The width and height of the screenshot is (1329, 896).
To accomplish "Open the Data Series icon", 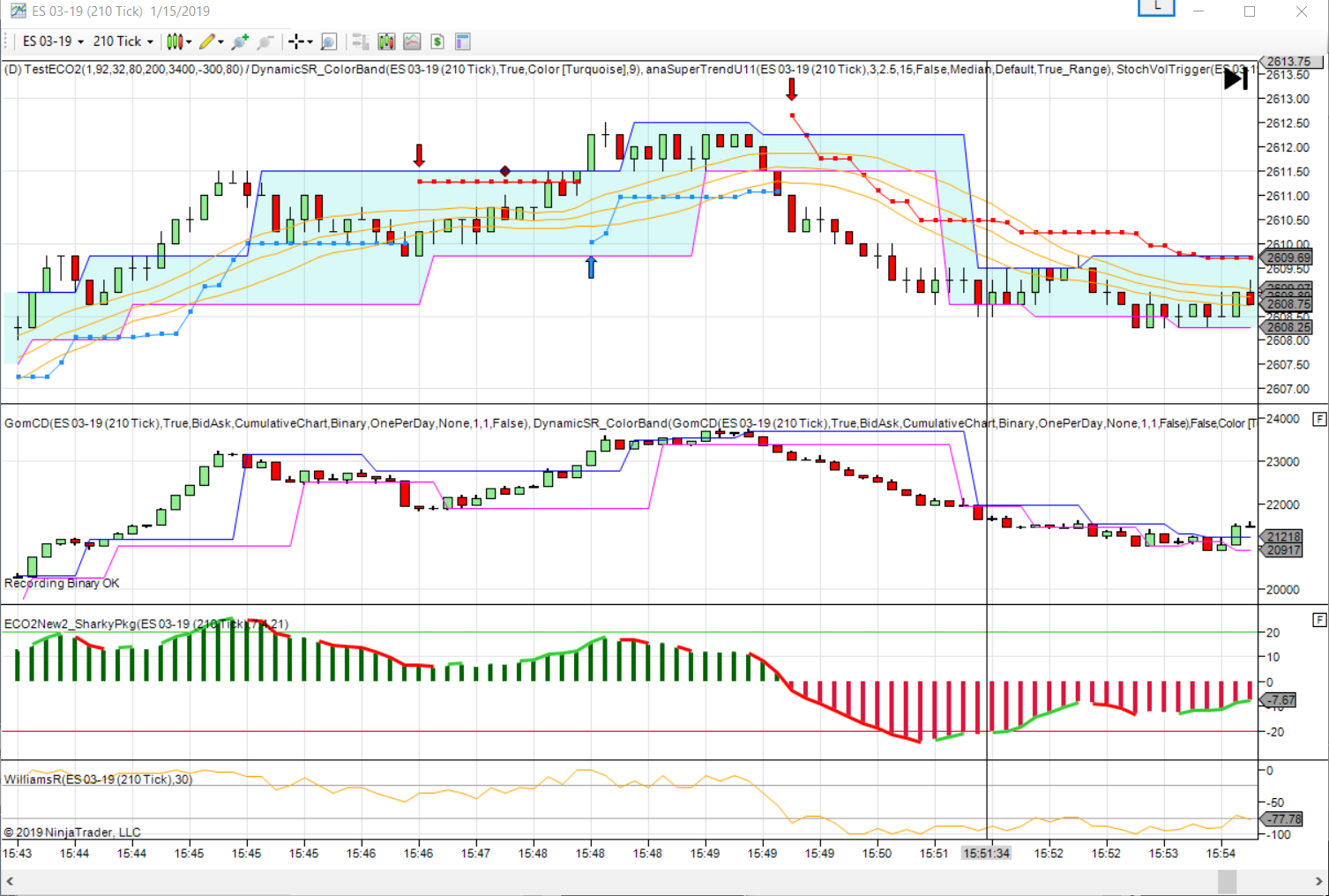I will [x=386, y=41].
